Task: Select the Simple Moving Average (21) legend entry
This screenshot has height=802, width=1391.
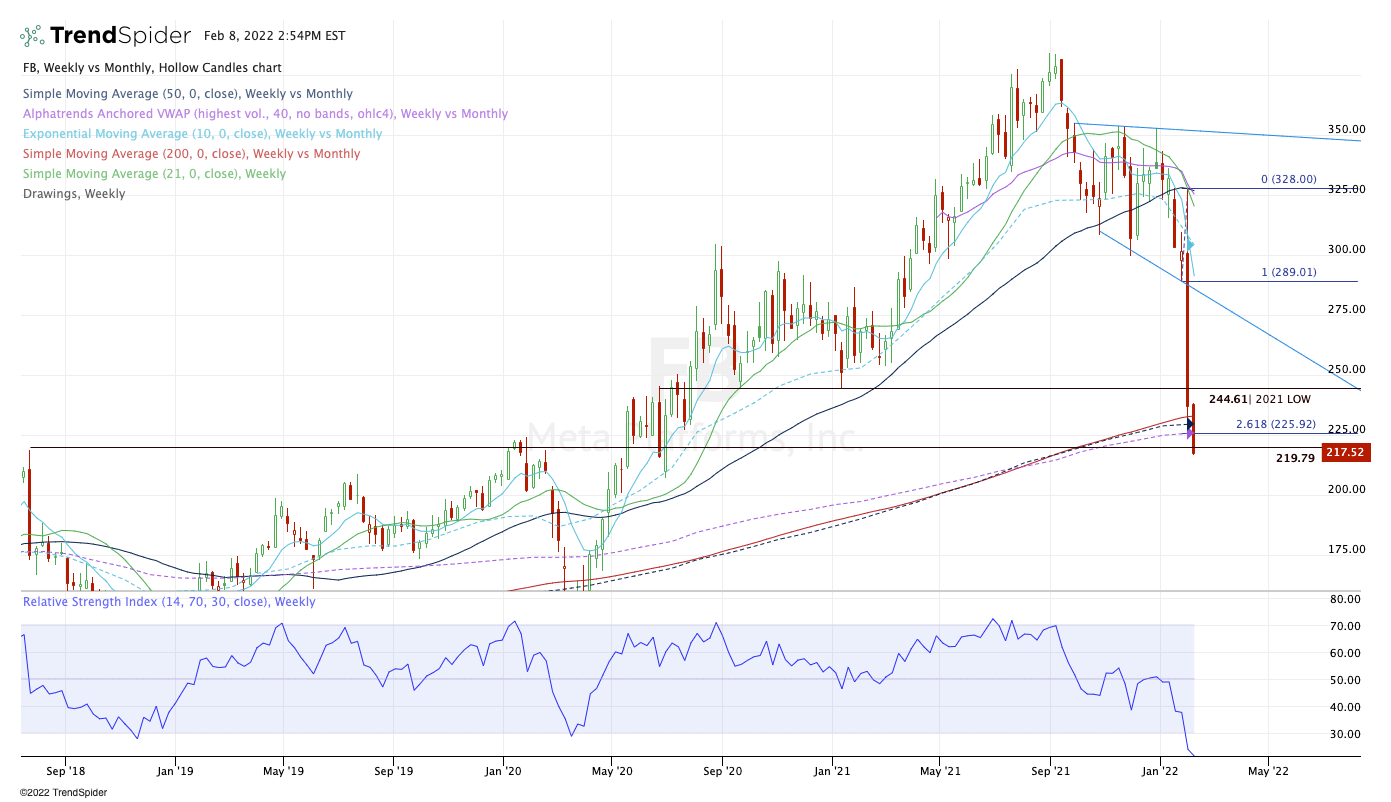Action: tap(154, 174)
